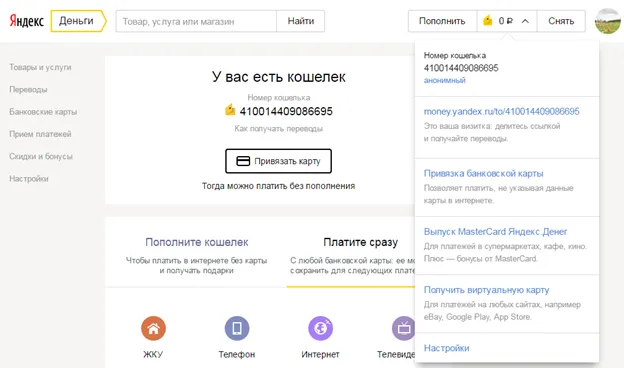Viewport: 624px width, 368px height.
Task: Click У вас есть кошелек heading
Action: pos(279,77)
